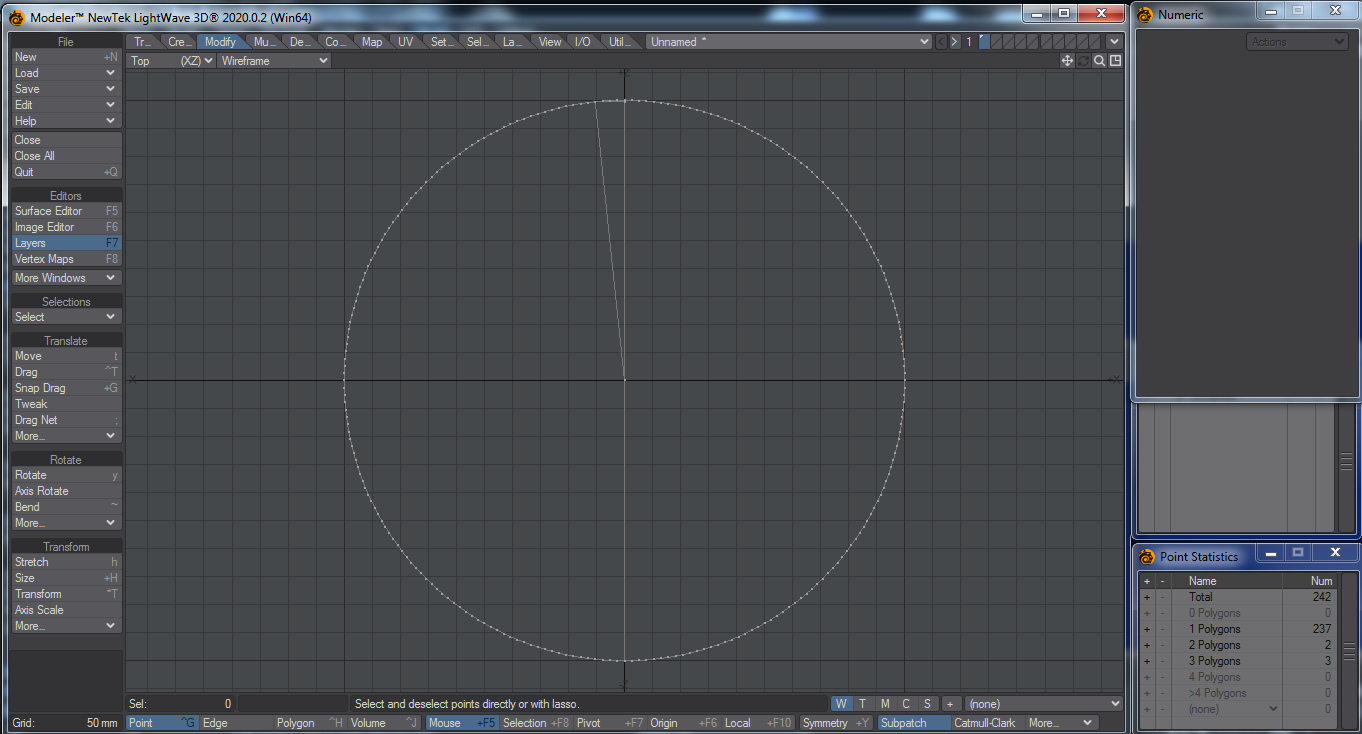Click the viewport zoom magnifier icon
Image resolution: width=1362 pixels, height=734 pixels.
pyautogui.click(x=1099, y=61)
